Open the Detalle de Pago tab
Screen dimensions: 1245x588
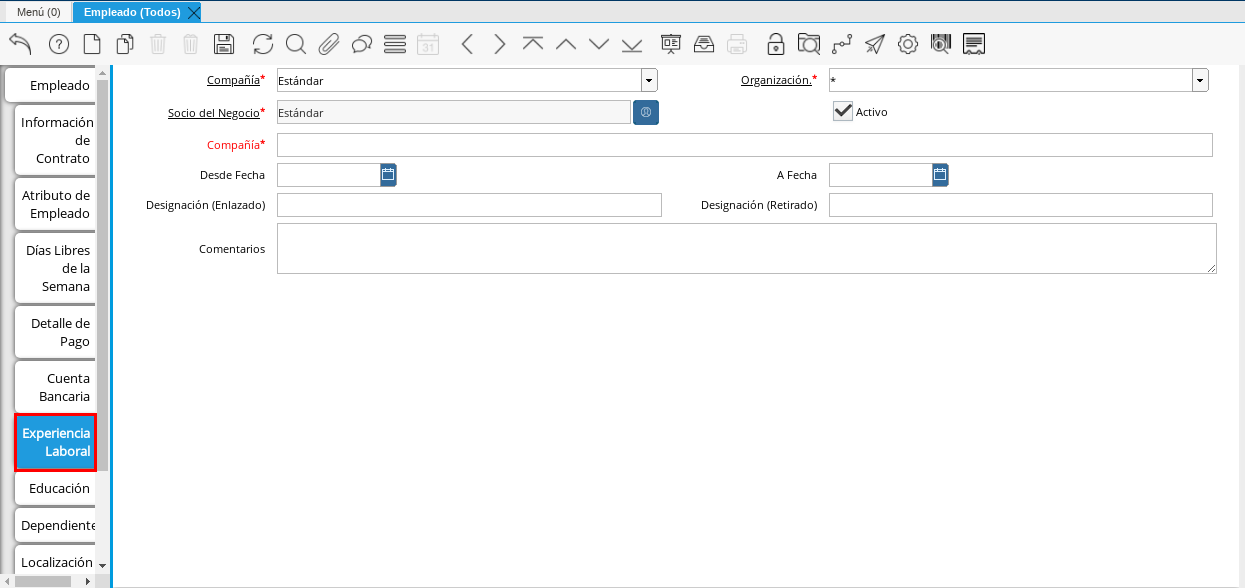55,332
